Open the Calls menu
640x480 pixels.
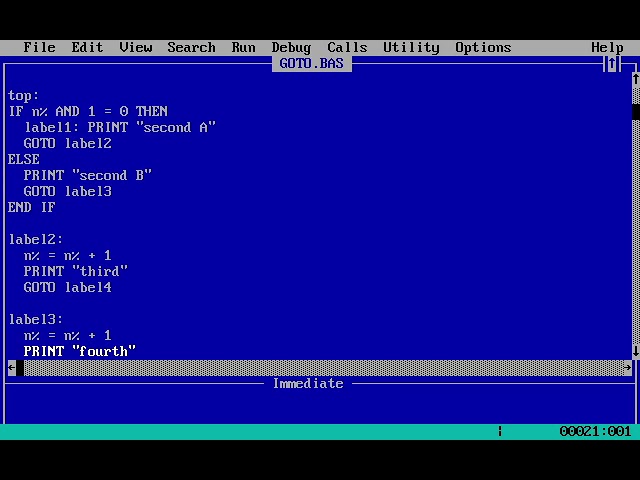tap(347, 47)
